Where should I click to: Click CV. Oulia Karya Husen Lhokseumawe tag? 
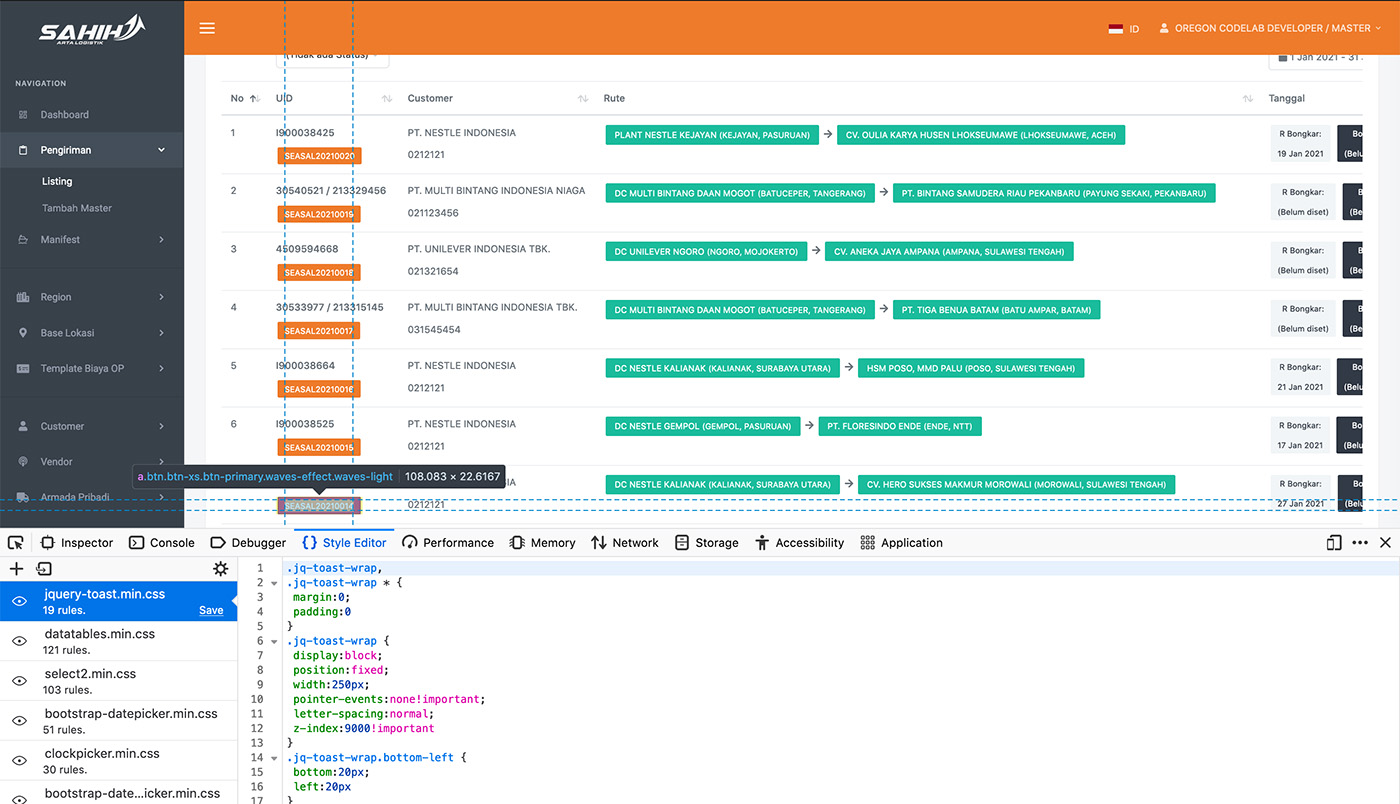click(x=981, y=135)
